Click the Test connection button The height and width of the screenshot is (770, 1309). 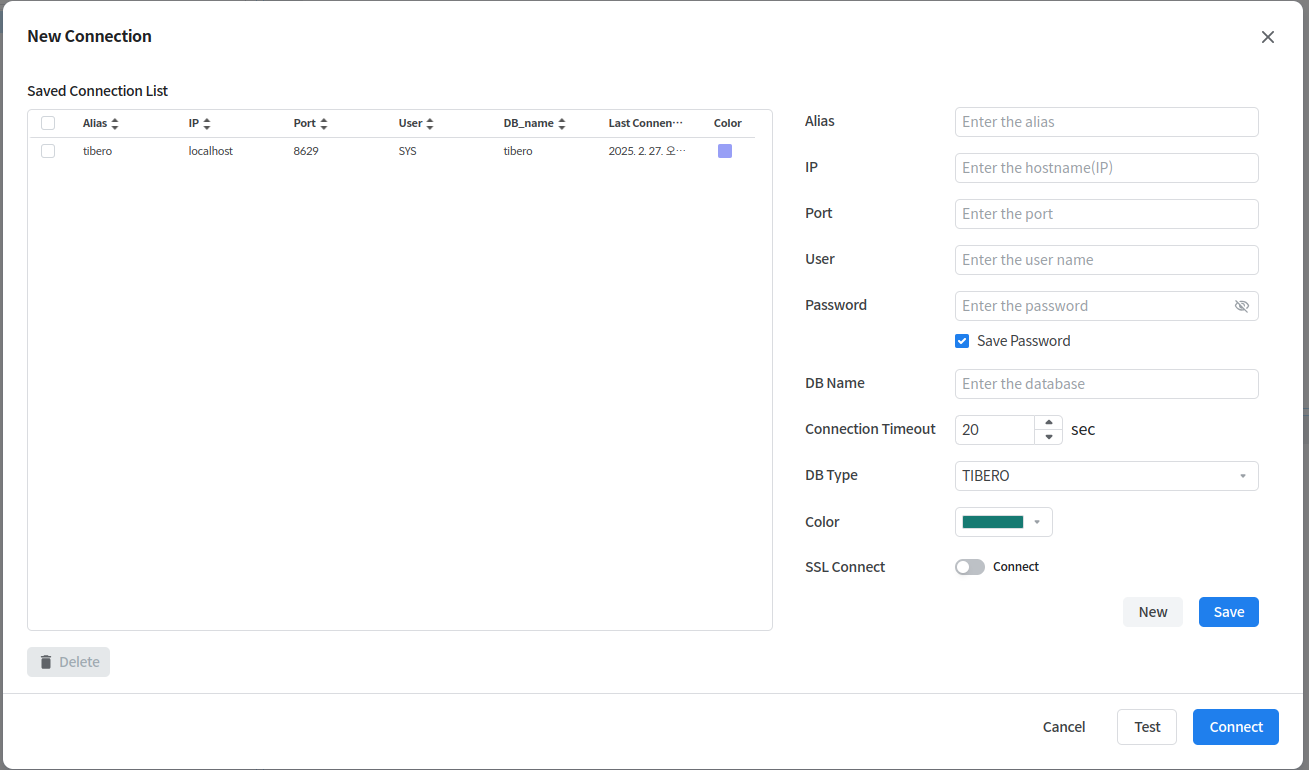pyautogui.click(x=1146, y=727)
